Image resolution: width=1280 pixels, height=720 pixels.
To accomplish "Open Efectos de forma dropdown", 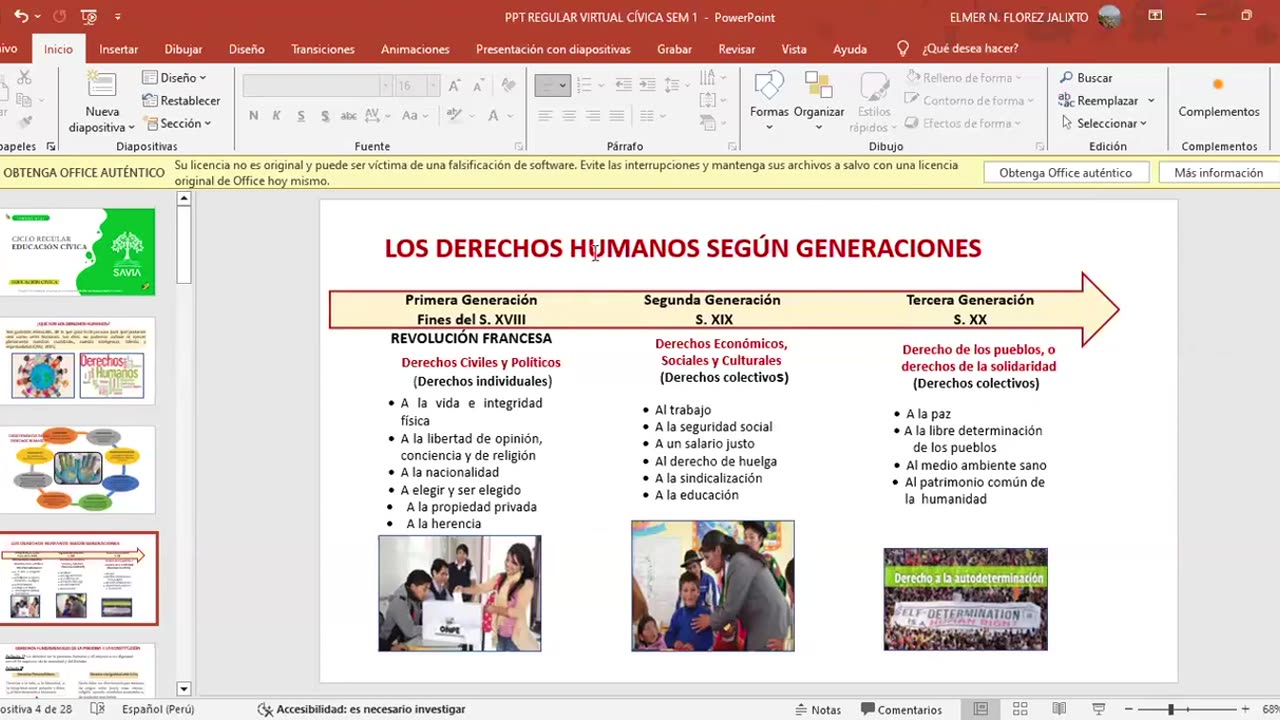I will [x=962, y=123].
